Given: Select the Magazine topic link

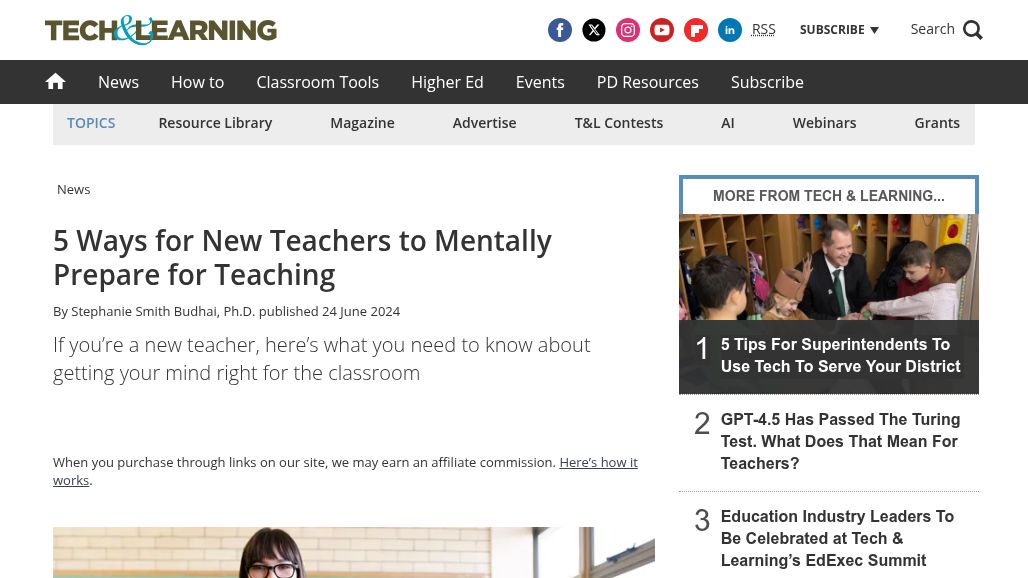Looking at the screenshot, I should (x=362, y=123).
